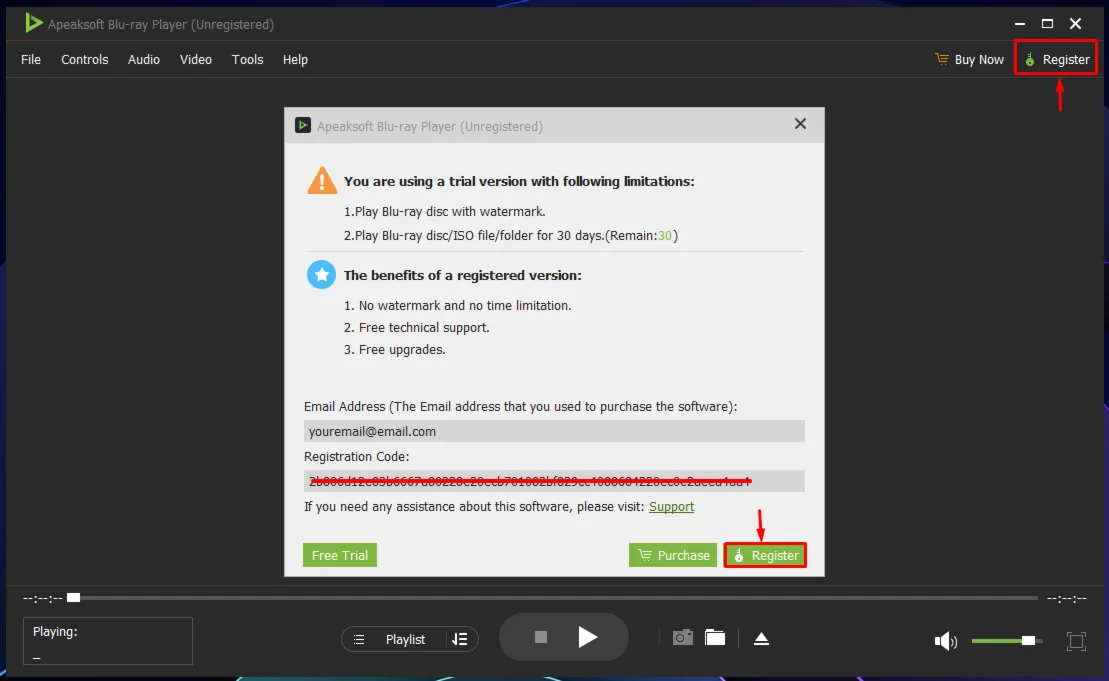Open the Tools menu
The width and height of the screenshot is (1109, 681).
point(247,59)
